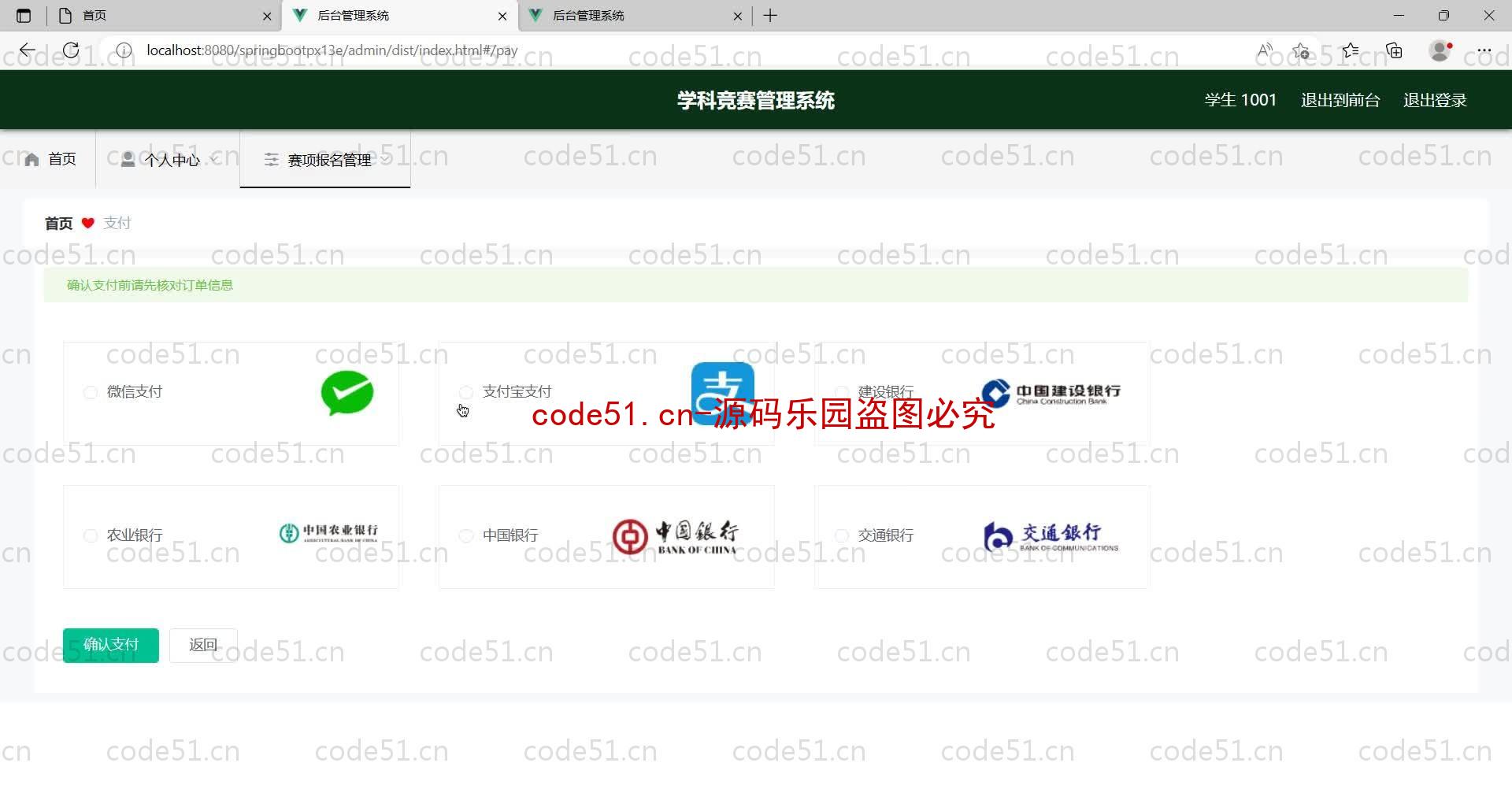
Task: Switch to the second 后台管理系统 tab
Action: [400, 15]
